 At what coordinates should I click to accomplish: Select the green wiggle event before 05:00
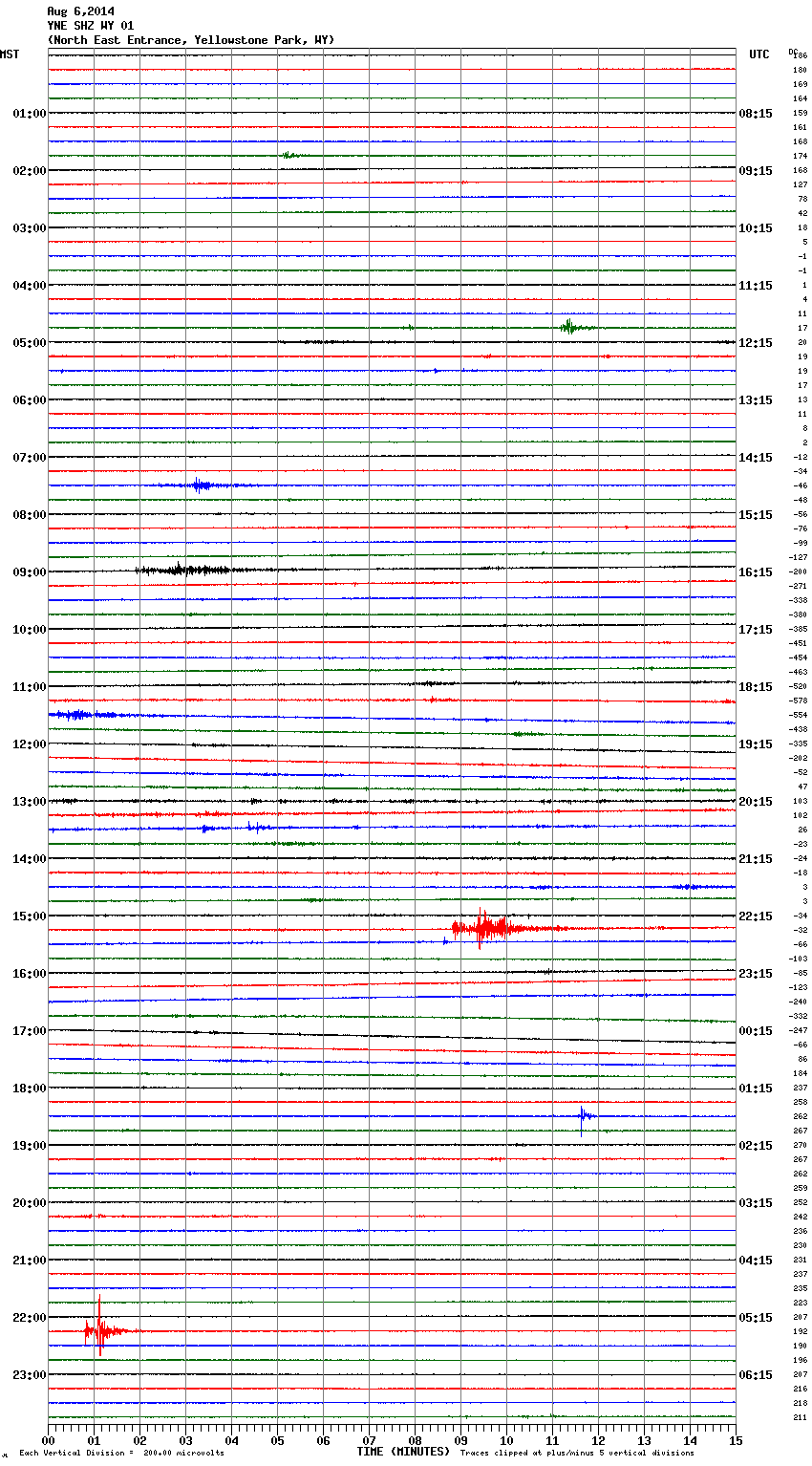(x=568, y=327)
